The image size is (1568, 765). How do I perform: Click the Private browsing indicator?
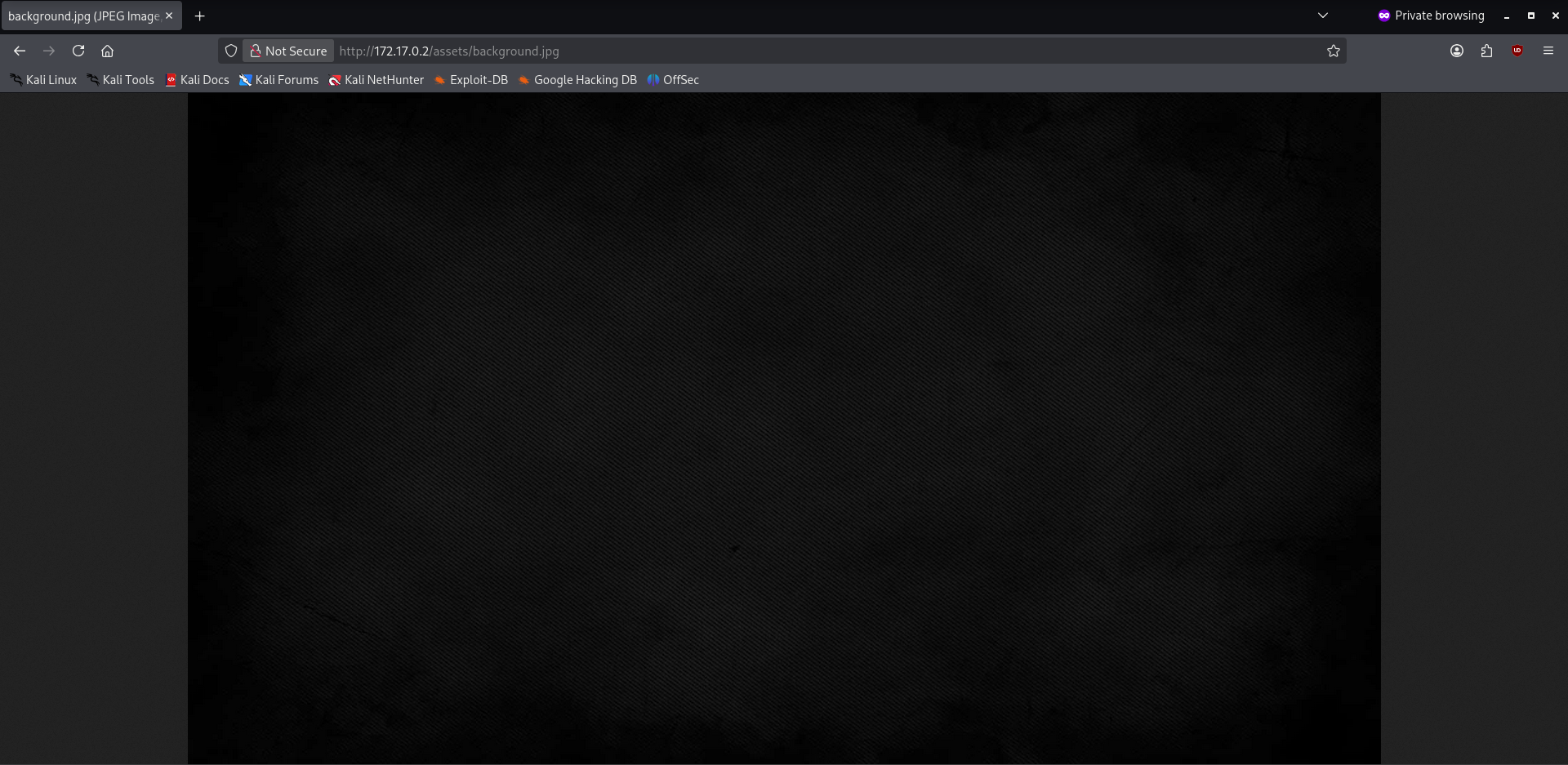point(1432,16)
